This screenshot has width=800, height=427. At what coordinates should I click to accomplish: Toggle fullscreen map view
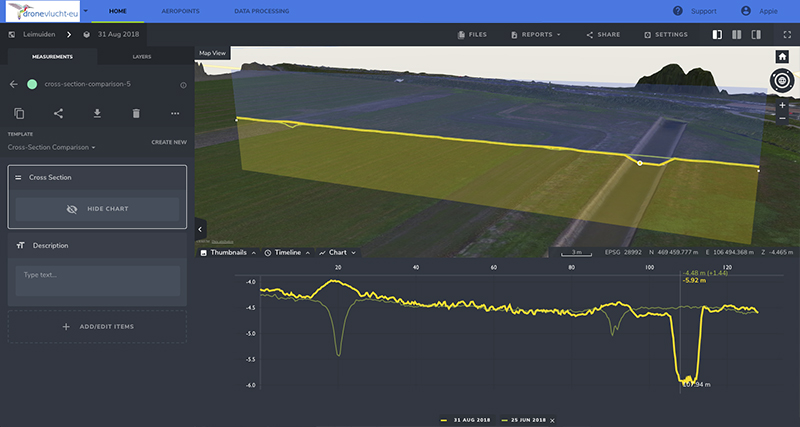click(x=787, y=35)
